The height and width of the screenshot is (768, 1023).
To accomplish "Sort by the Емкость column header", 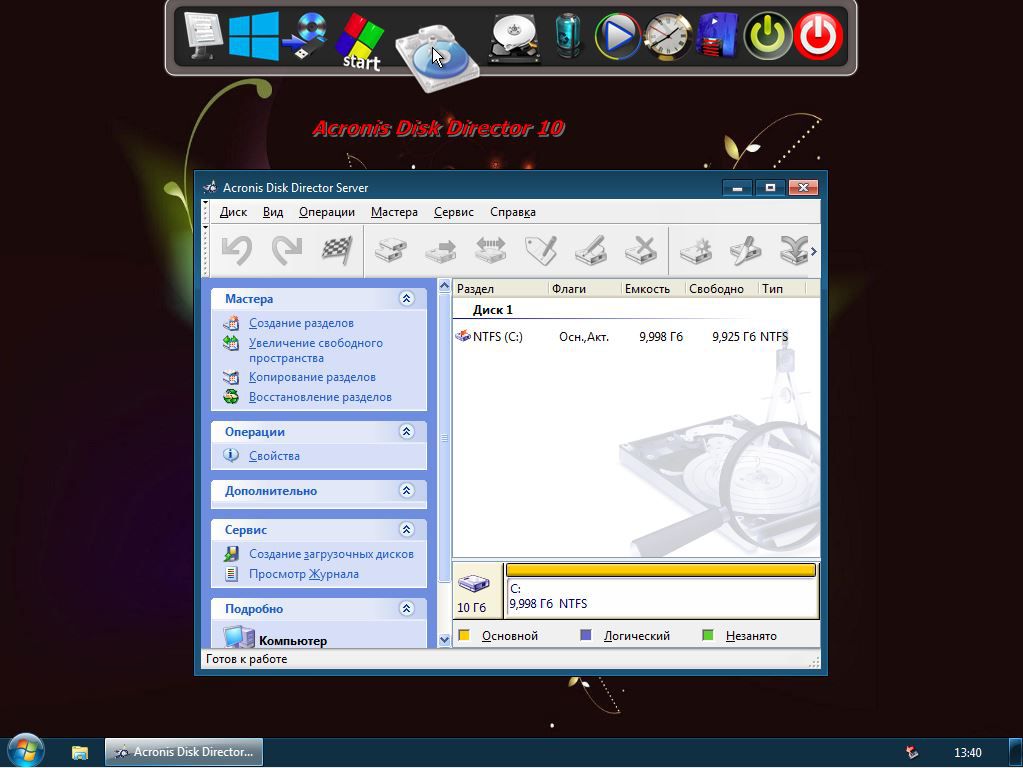I will [x=653, y=289].
